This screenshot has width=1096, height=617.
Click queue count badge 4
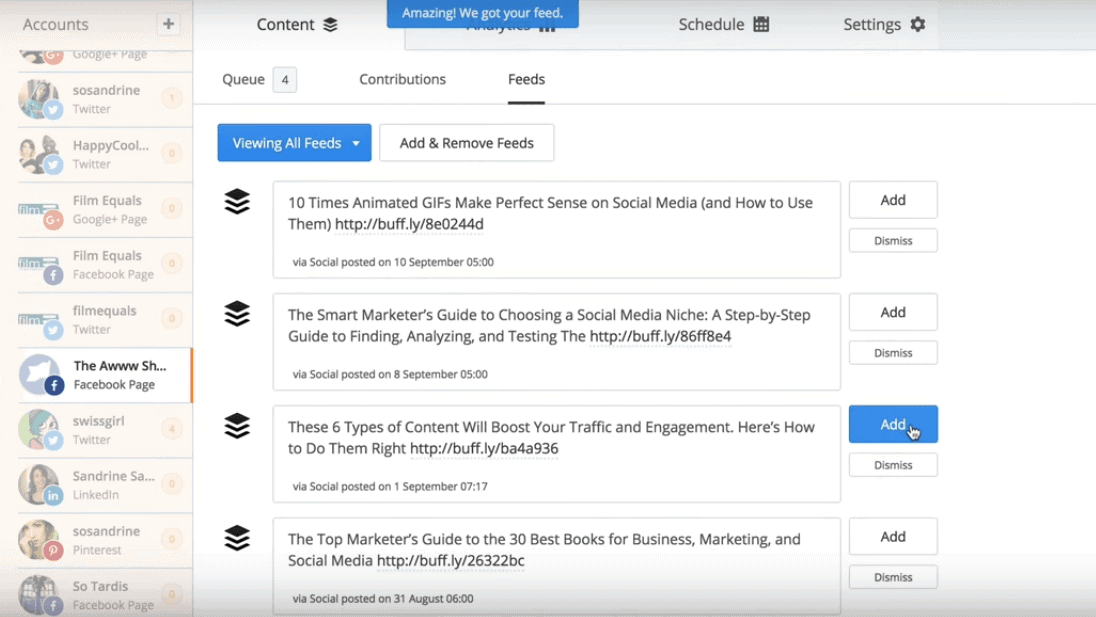point(284,80)
